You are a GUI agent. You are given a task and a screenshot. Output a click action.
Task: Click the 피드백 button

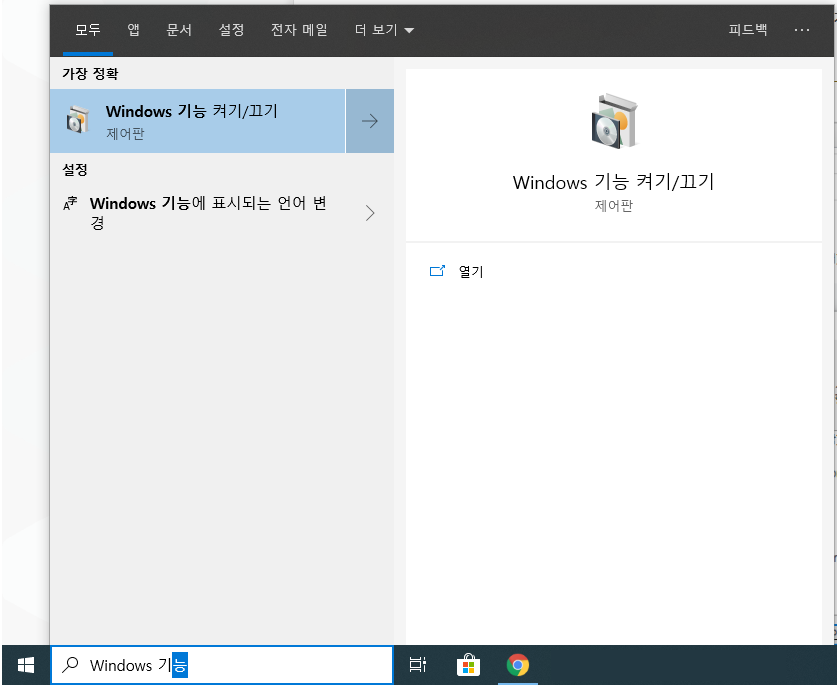tap(748, 30)
